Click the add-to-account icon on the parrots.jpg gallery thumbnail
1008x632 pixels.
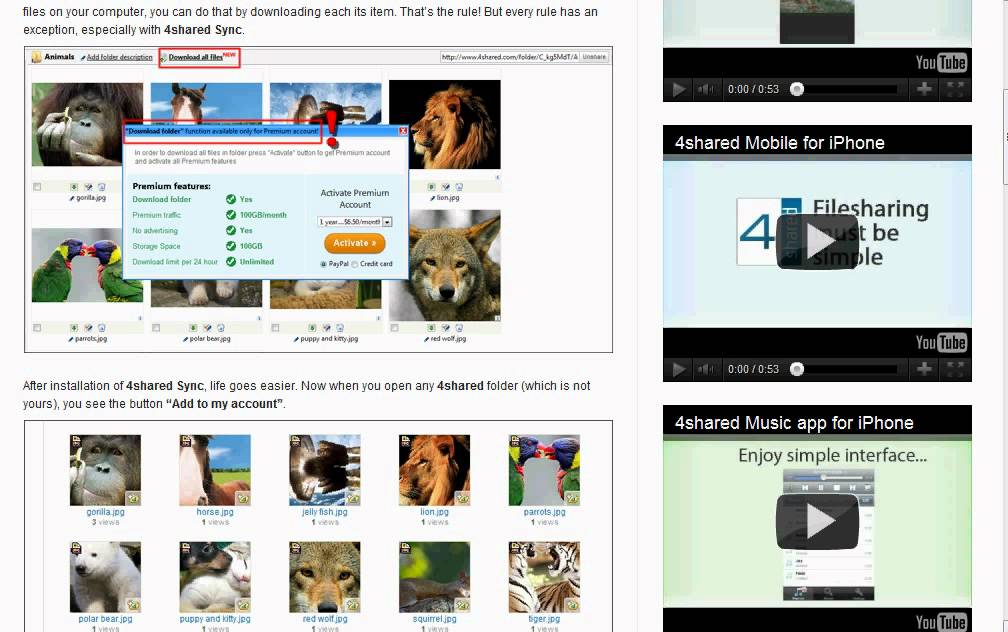(572, 498)
